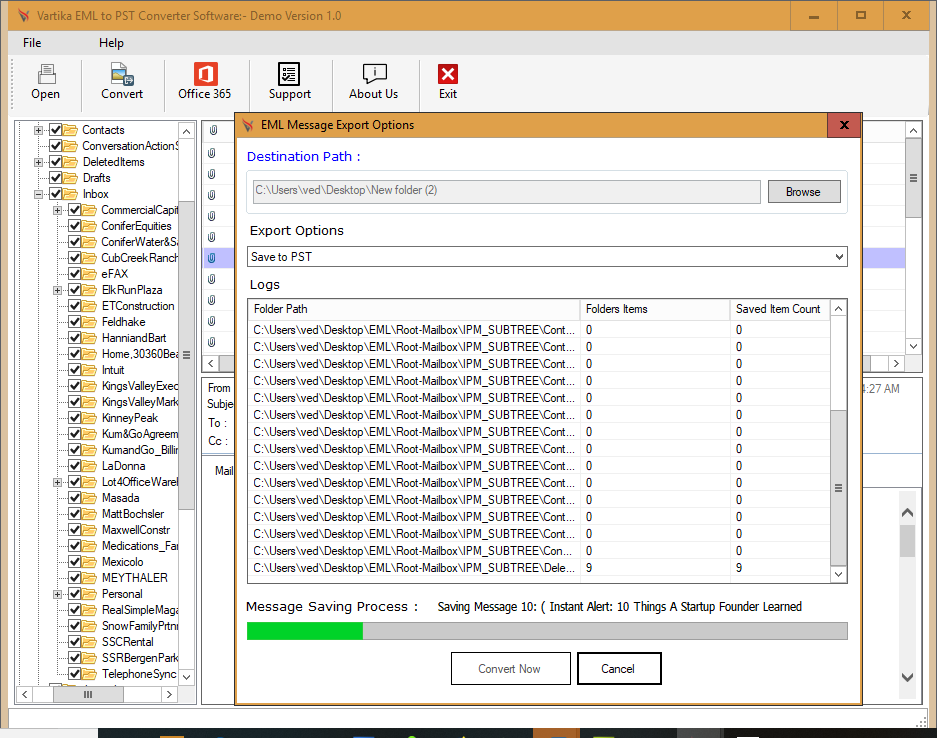Screen dimensions: 937x738
Task: Click the Mexicolo folder icon
Action: (90, 562)
